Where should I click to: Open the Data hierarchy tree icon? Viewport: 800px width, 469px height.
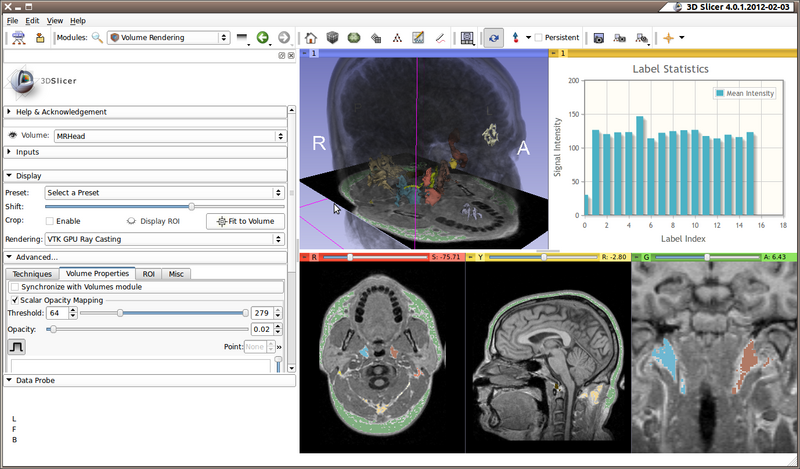(x=397, y=38)
